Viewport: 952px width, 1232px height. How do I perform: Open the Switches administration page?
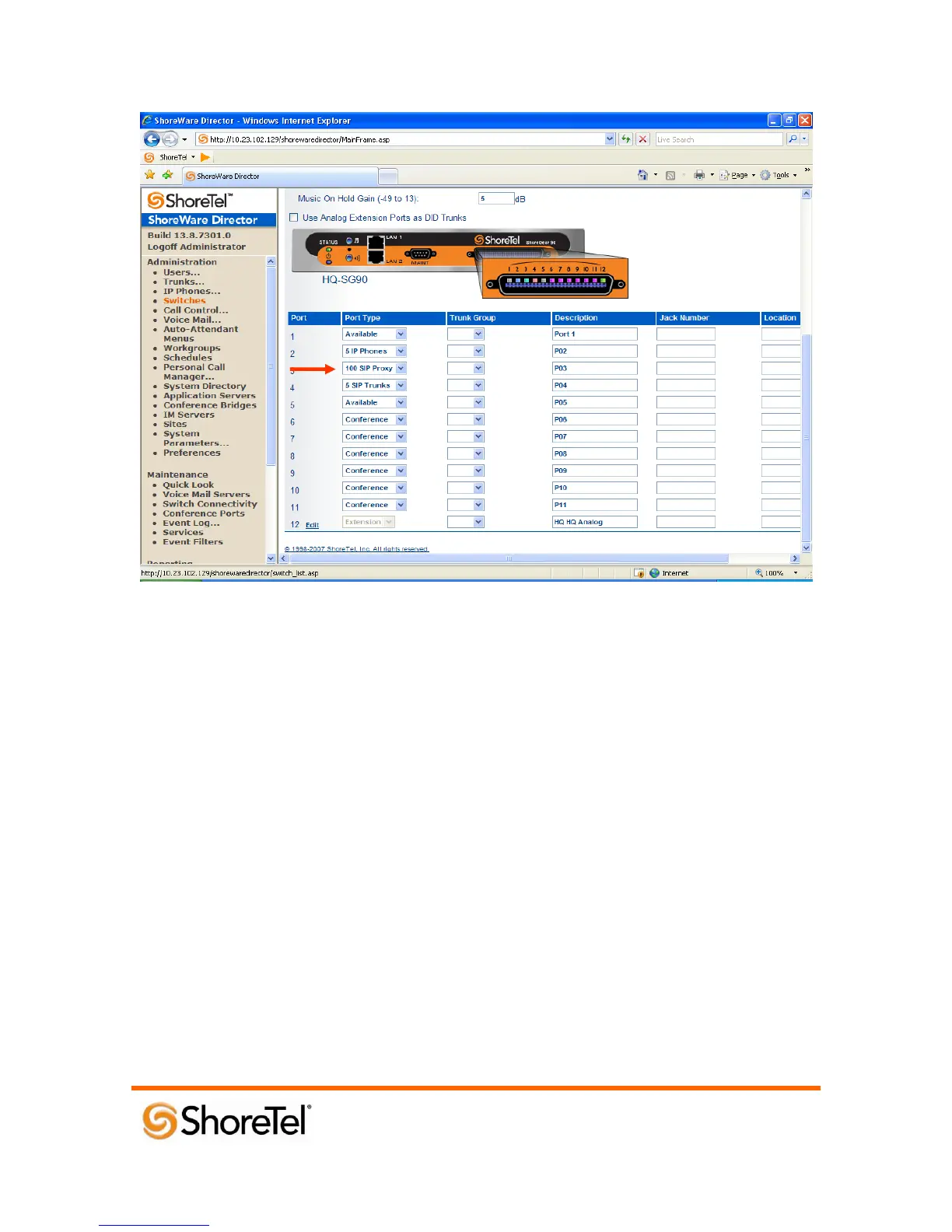[x=184, y=301]
